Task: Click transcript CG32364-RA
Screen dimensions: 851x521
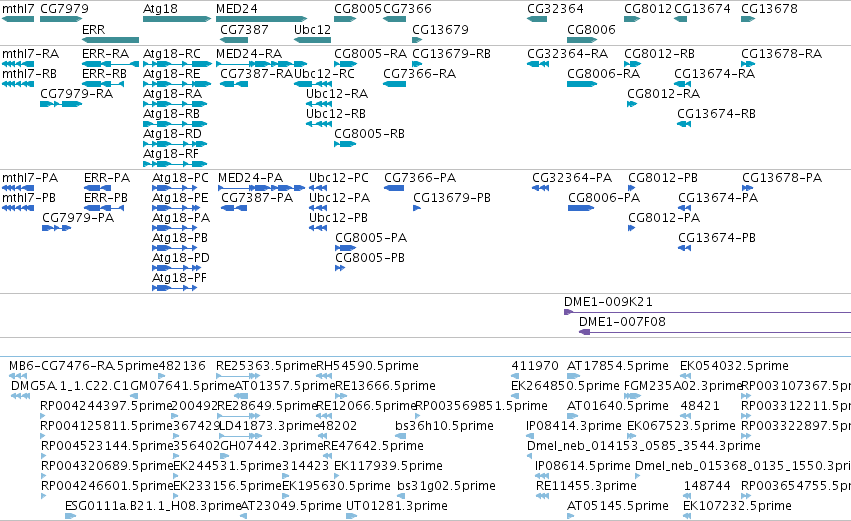Action: point(568,54)
